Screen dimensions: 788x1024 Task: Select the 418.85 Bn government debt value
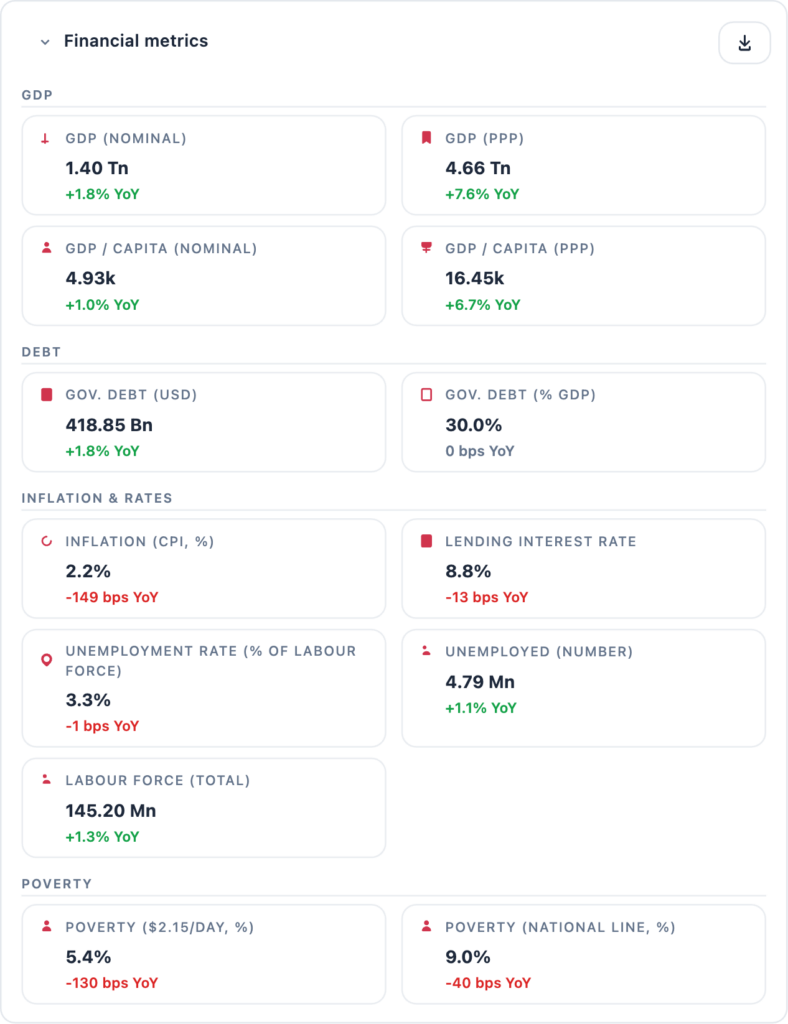[109, 424]
